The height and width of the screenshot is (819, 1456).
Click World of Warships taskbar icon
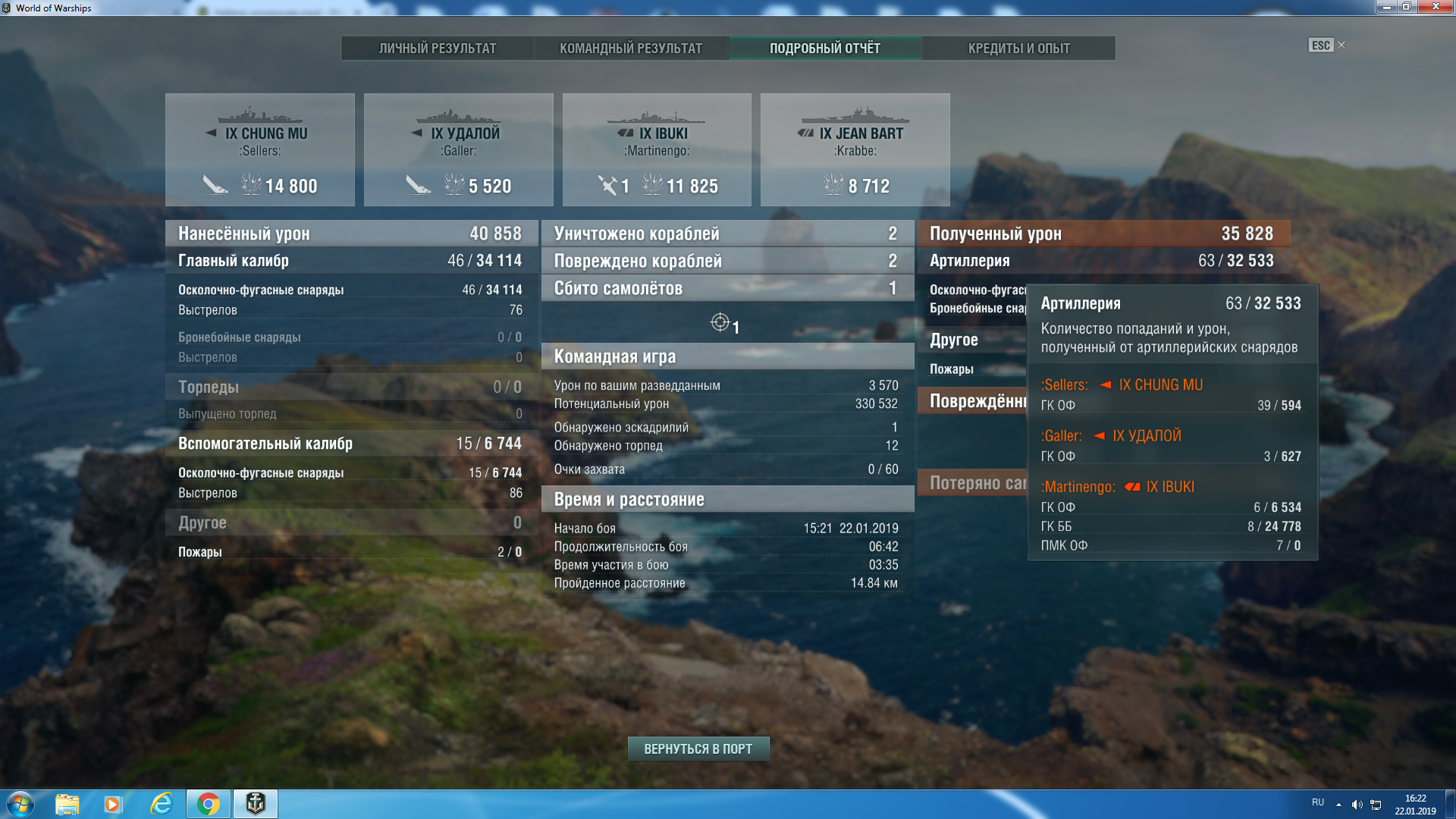click(256, 804)
